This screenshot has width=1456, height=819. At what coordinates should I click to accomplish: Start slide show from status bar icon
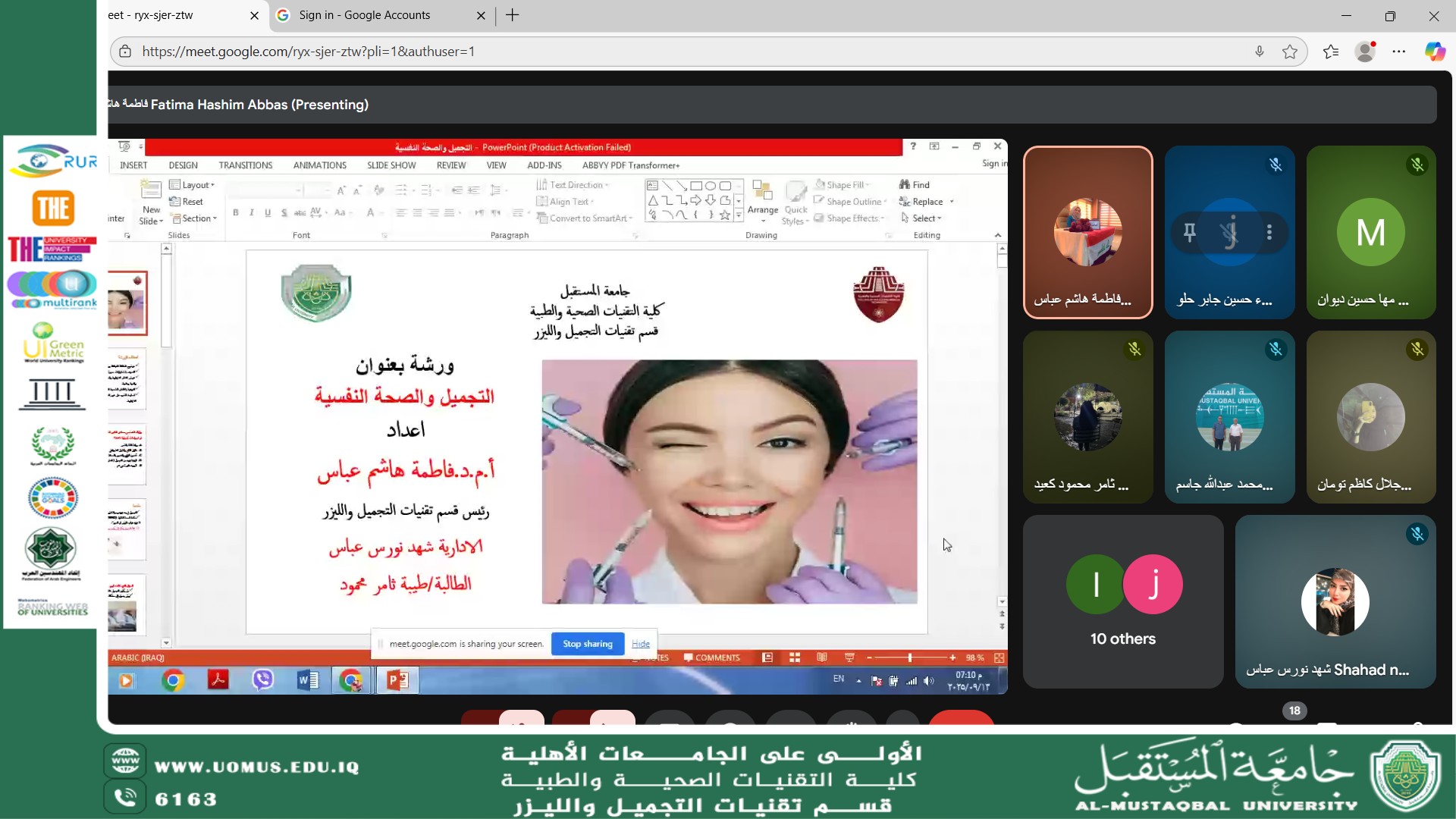click(849, 657)
